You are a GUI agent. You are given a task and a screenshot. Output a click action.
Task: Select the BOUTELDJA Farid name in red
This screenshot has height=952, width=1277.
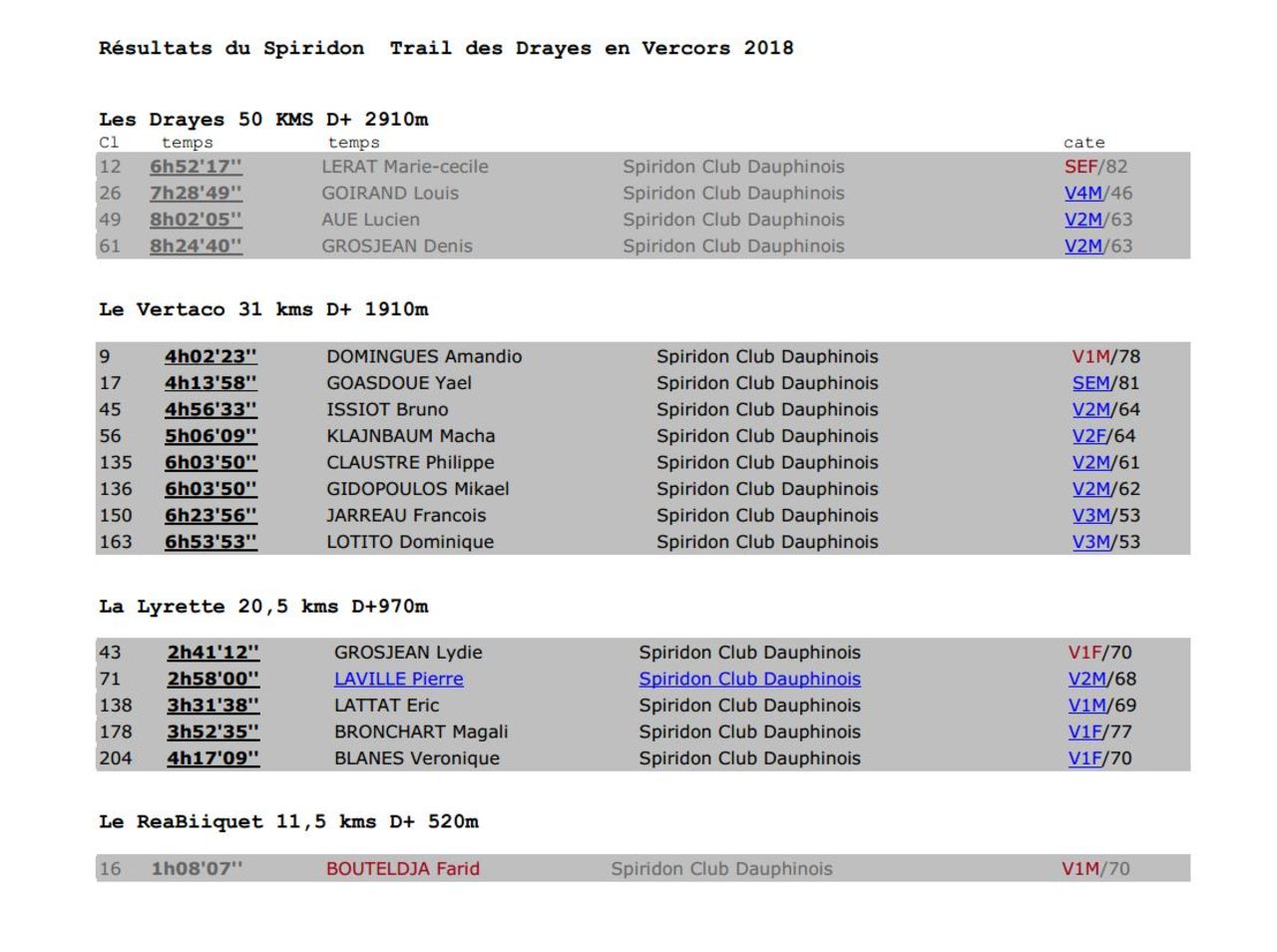[402, 868]
